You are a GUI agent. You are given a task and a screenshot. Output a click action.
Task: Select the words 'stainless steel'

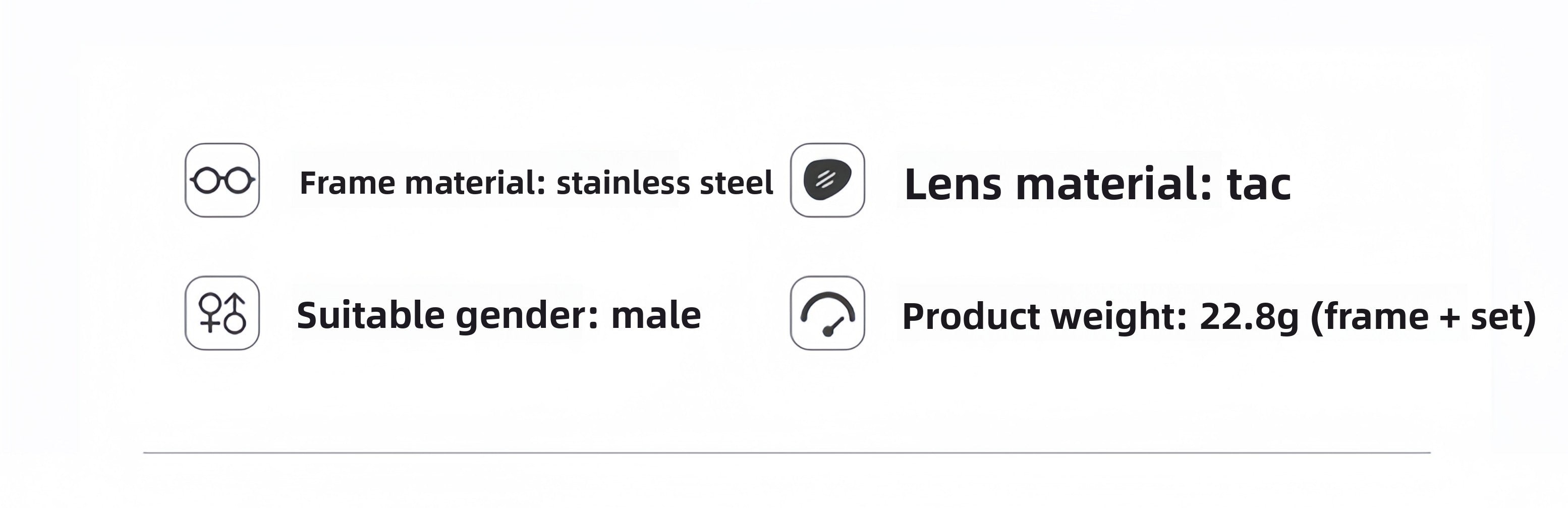665,183
